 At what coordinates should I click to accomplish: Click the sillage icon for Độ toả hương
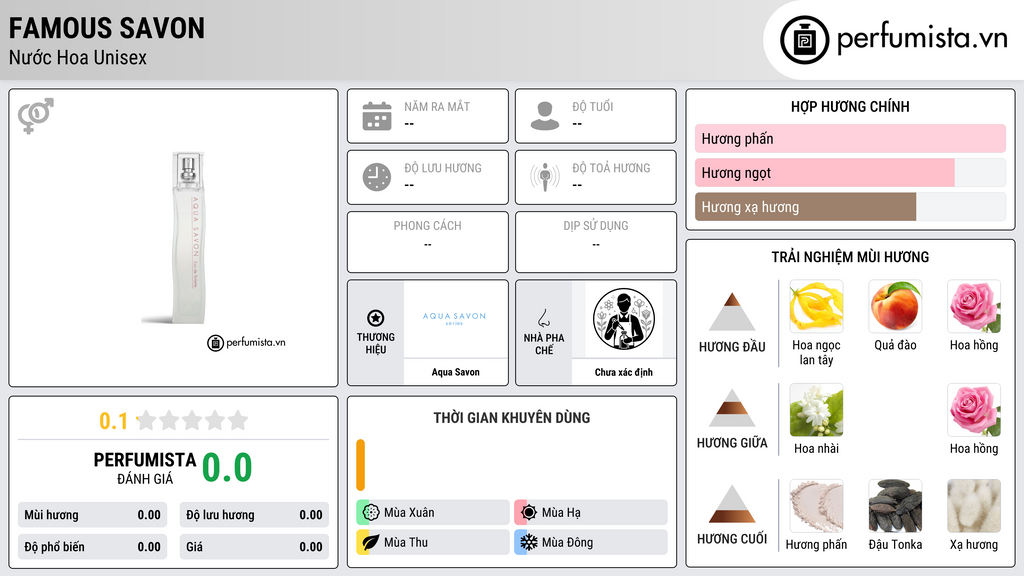click(x=545, y=177)
